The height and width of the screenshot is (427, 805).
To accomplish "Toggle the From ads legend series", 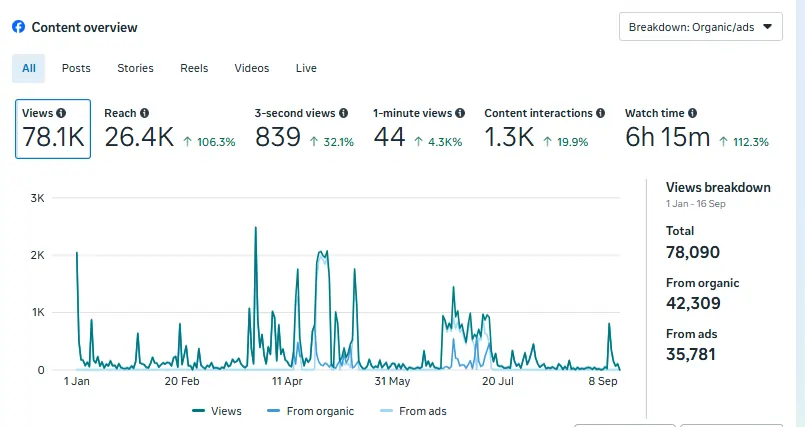I will click(414, 411).
